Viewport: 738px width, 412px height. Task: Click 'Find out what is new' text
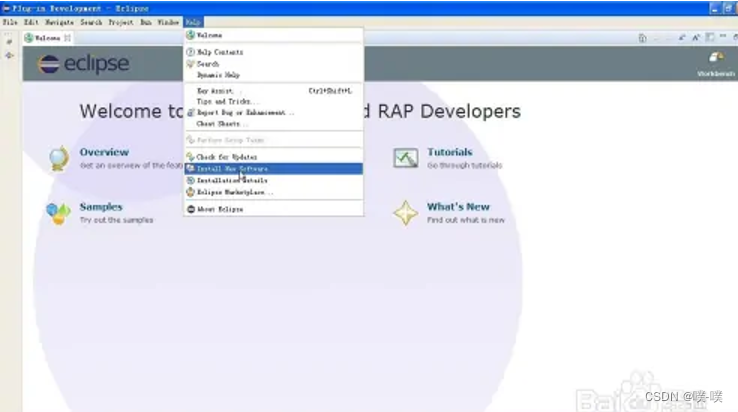coord(465,220)
